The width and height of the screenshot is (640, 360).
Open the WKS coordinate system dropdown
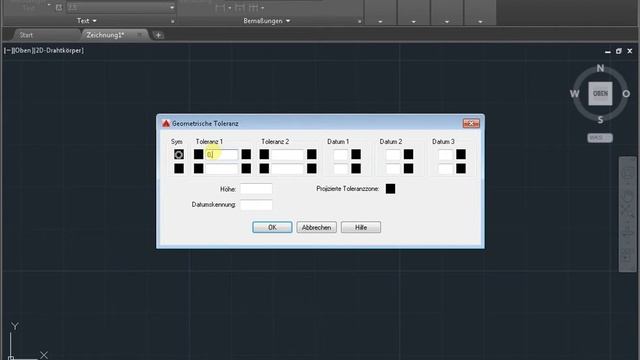click(x=600, y=138)
